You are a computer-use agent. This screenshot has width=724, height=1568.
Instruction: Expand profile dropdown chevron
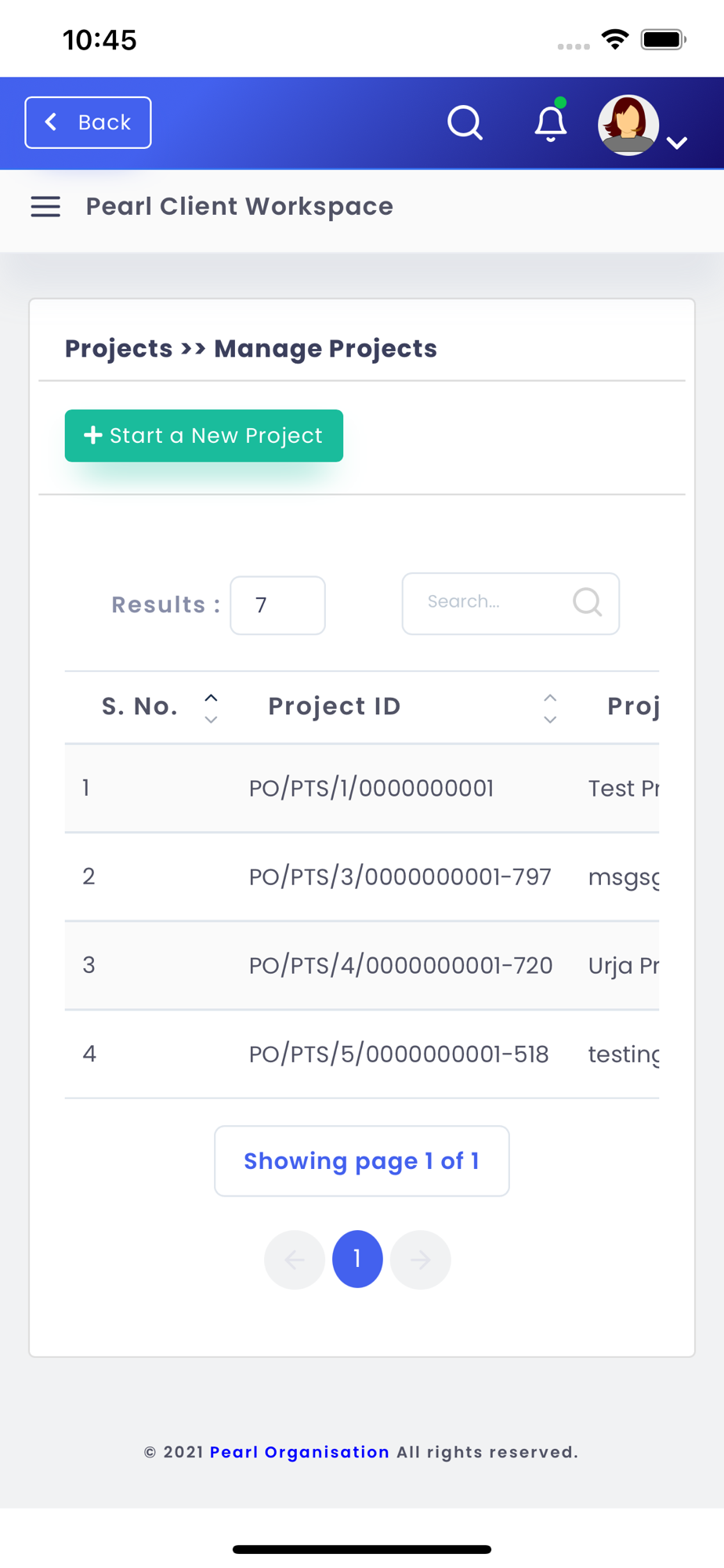677,143
